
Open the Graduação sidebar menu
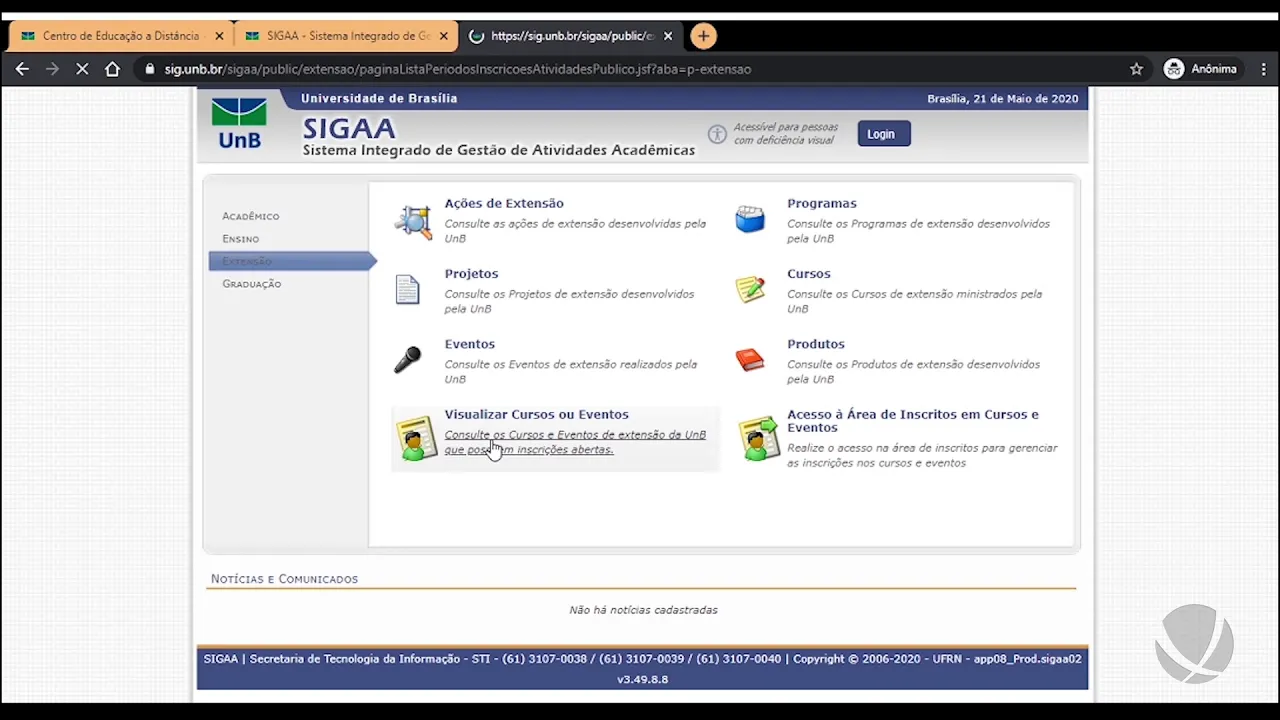pos(252,284)
